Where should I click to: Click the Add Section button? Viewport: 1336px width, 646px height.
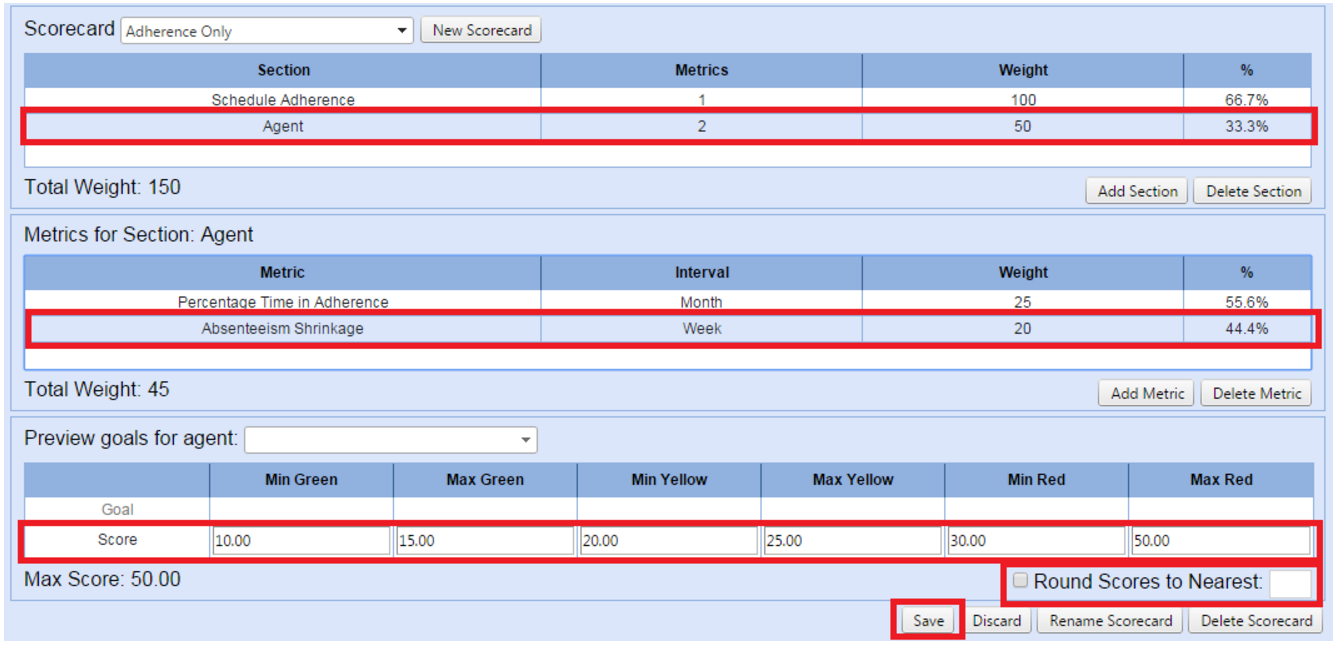click(1137, 191)
